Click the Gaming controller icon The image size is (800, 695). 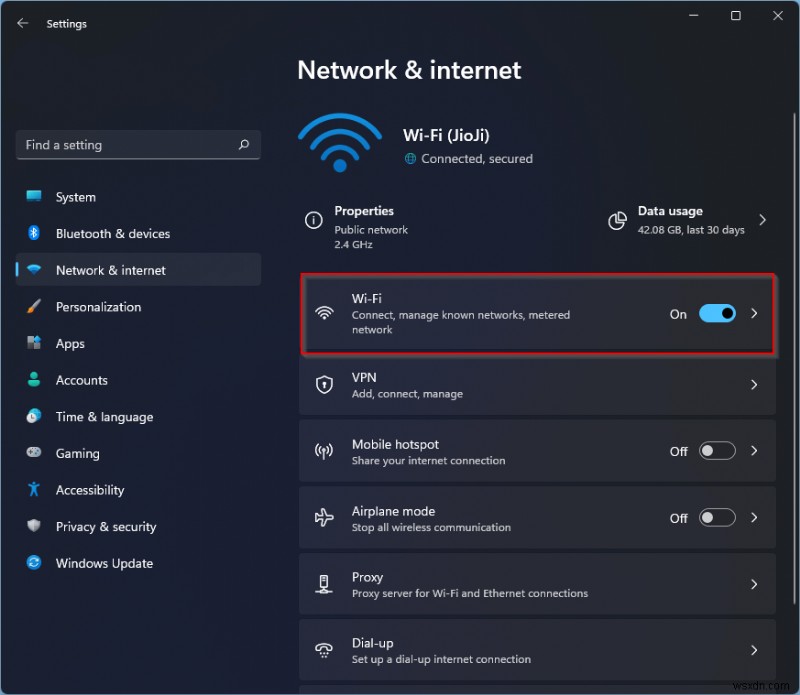(34, 453)
